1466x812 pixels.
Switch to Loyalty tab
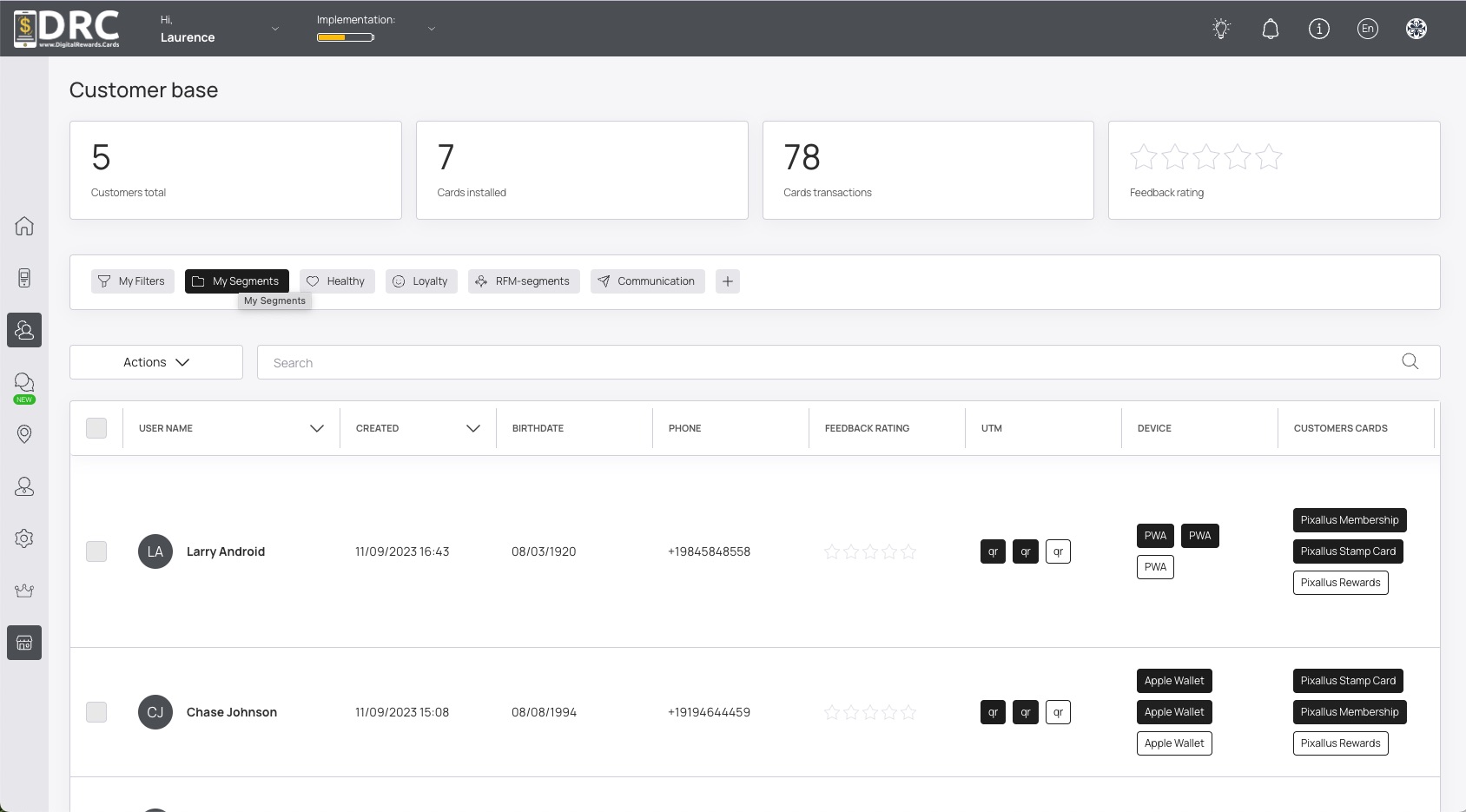[421, 281]
